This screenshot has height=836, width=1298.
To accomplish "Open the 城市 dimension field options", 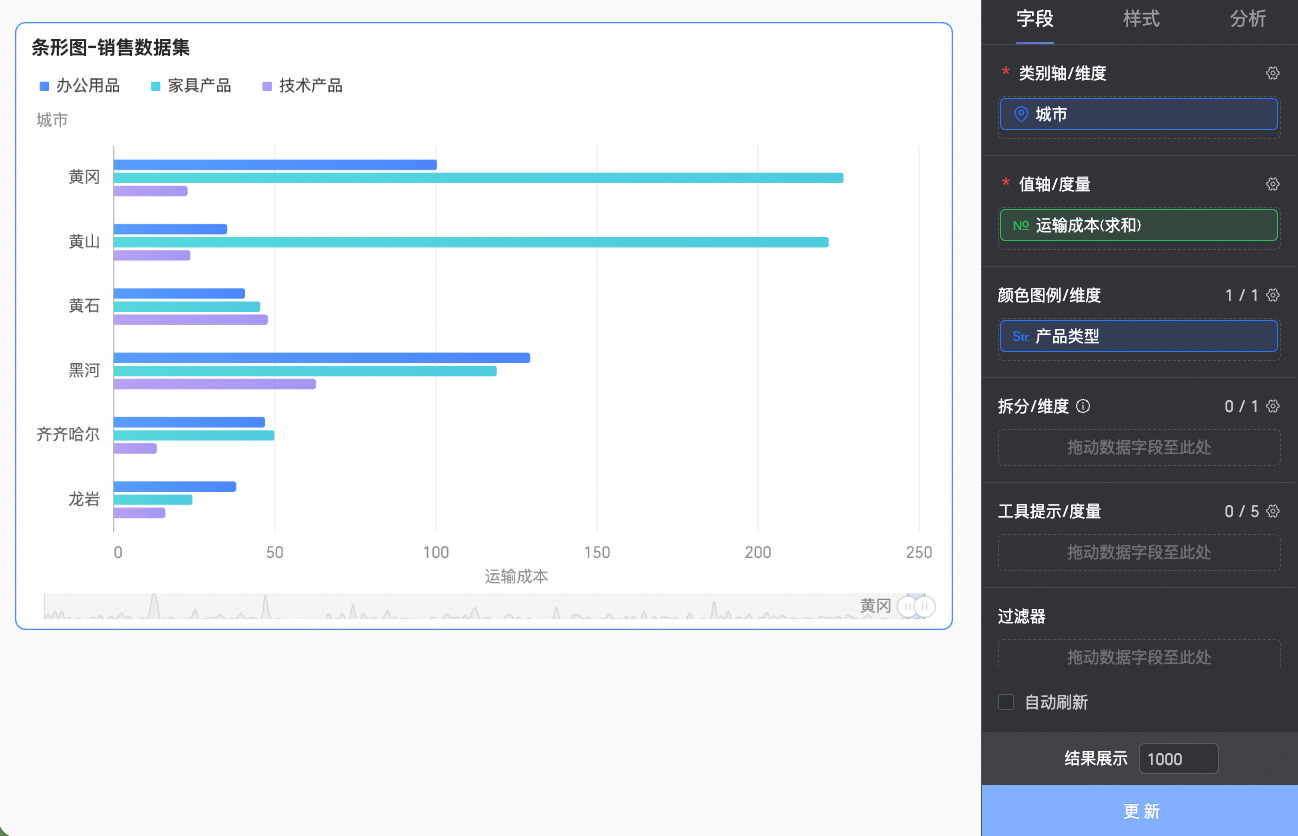I will click(1138, 115).
